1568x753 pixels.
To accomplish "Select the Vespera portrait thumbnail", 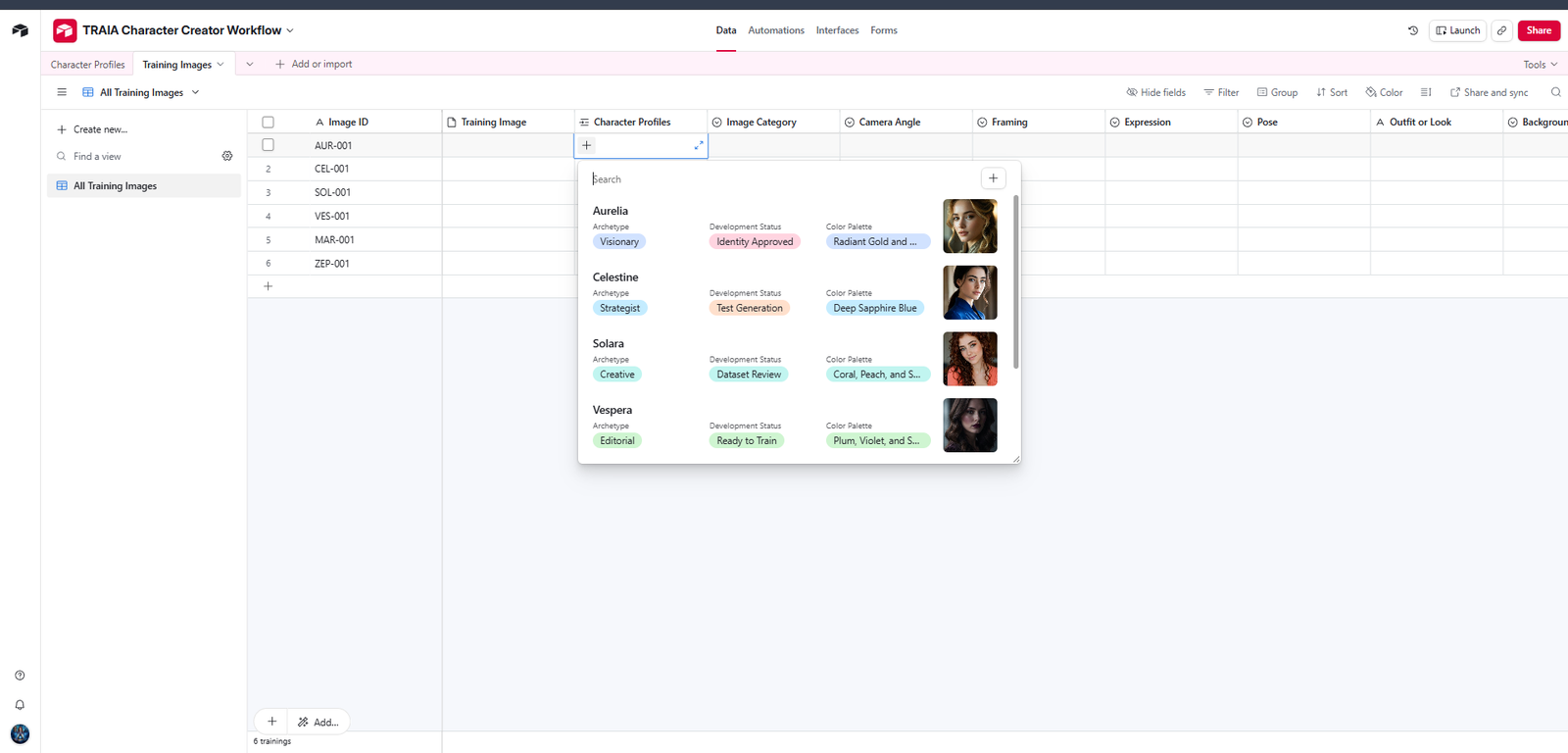I will pyautogui.click(x=970, y=426).
